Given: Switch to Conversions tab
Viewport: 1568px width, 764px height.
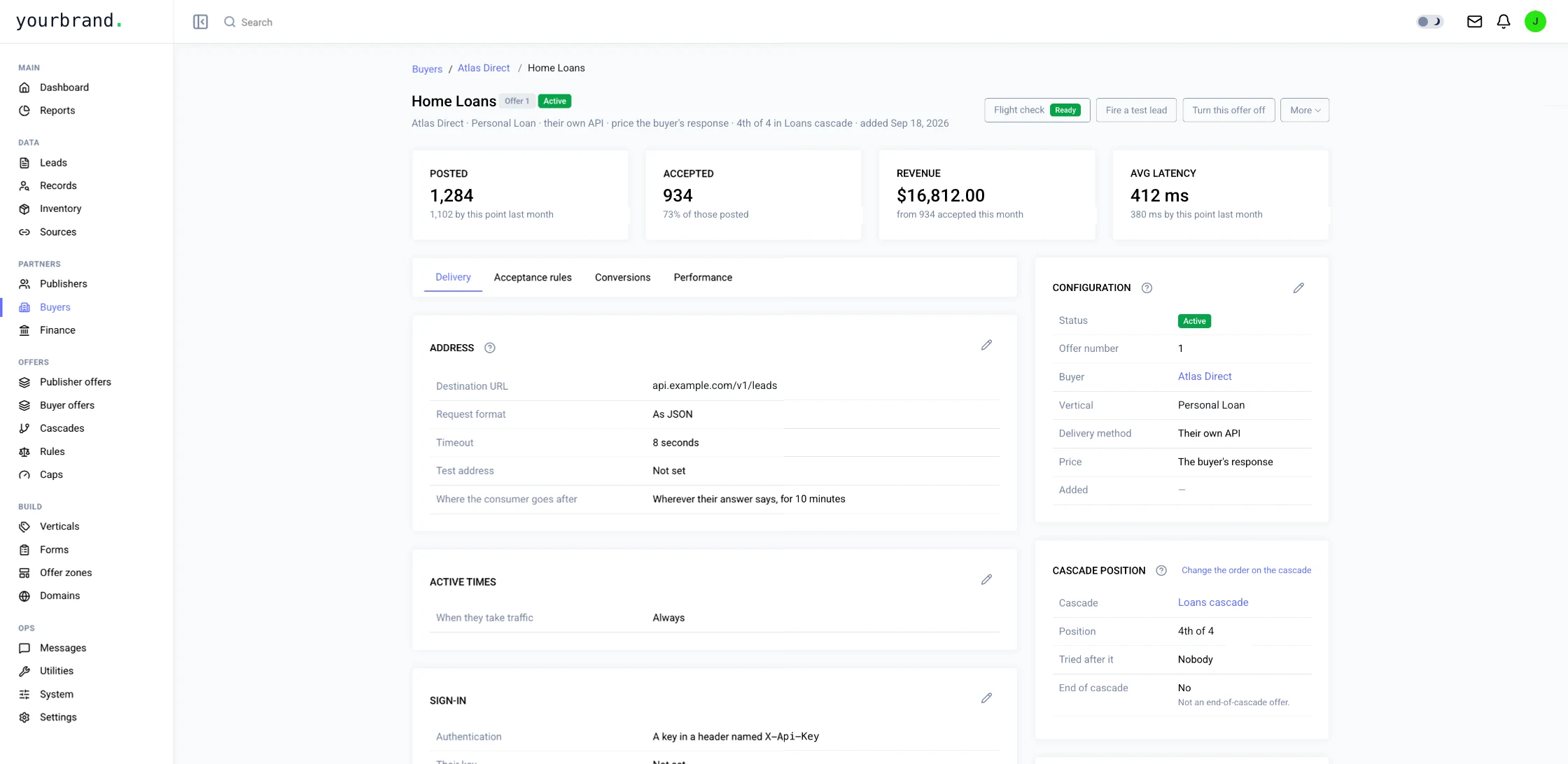Looking at the screenshot, I should coord(622,278).
